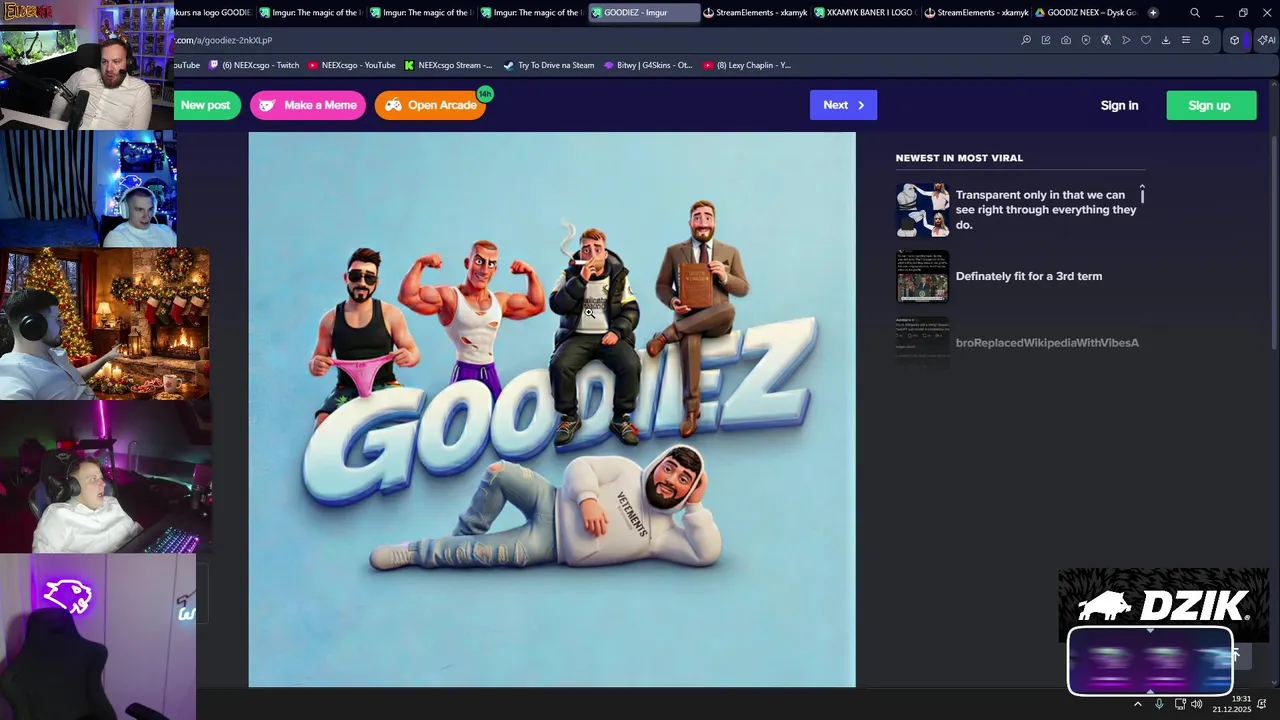Screen dimensions: 1280x720
Task: Switch to the first StreamElements - xkamyk tab
Action: point(754,13)
